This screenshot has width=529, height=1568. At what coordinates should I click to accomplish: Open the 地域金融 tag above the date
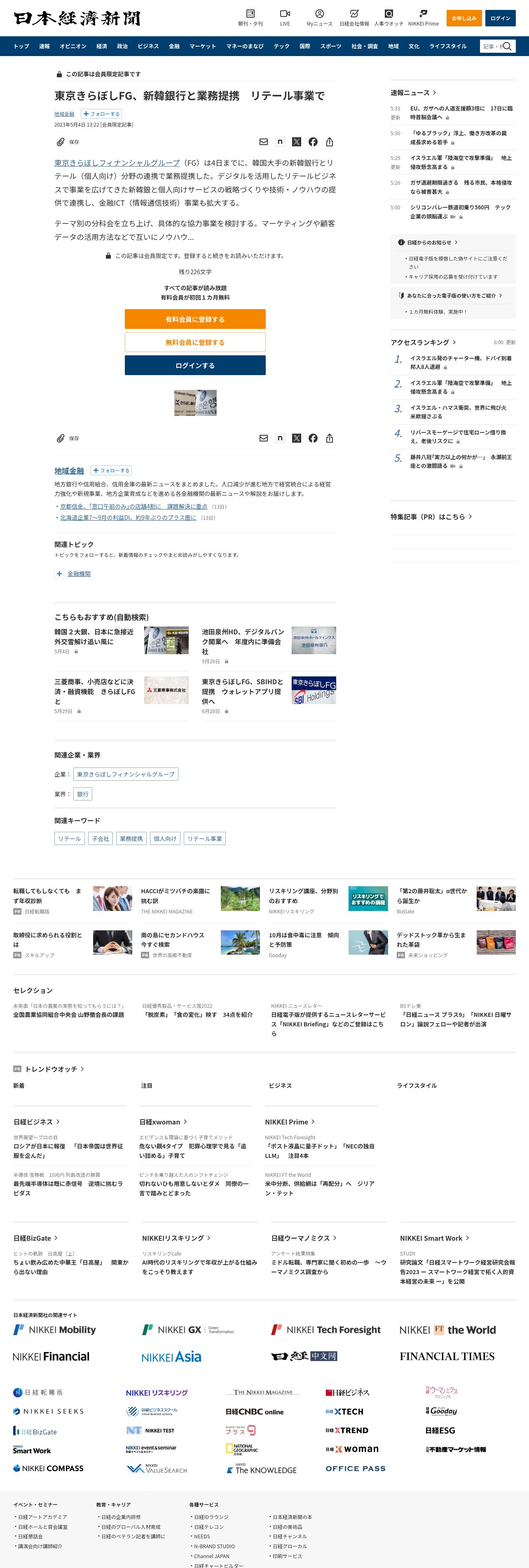[x=64, y=114]
